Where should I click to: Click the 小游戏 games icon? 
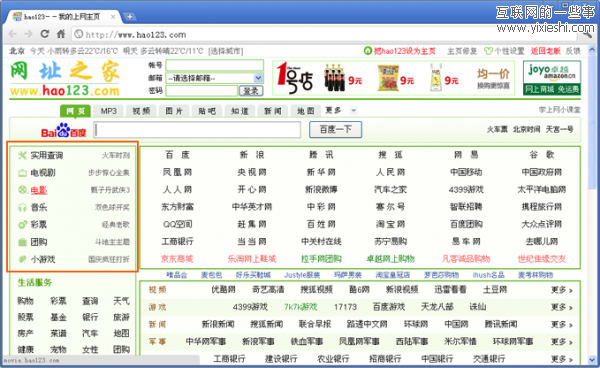(x=22, y=259)
